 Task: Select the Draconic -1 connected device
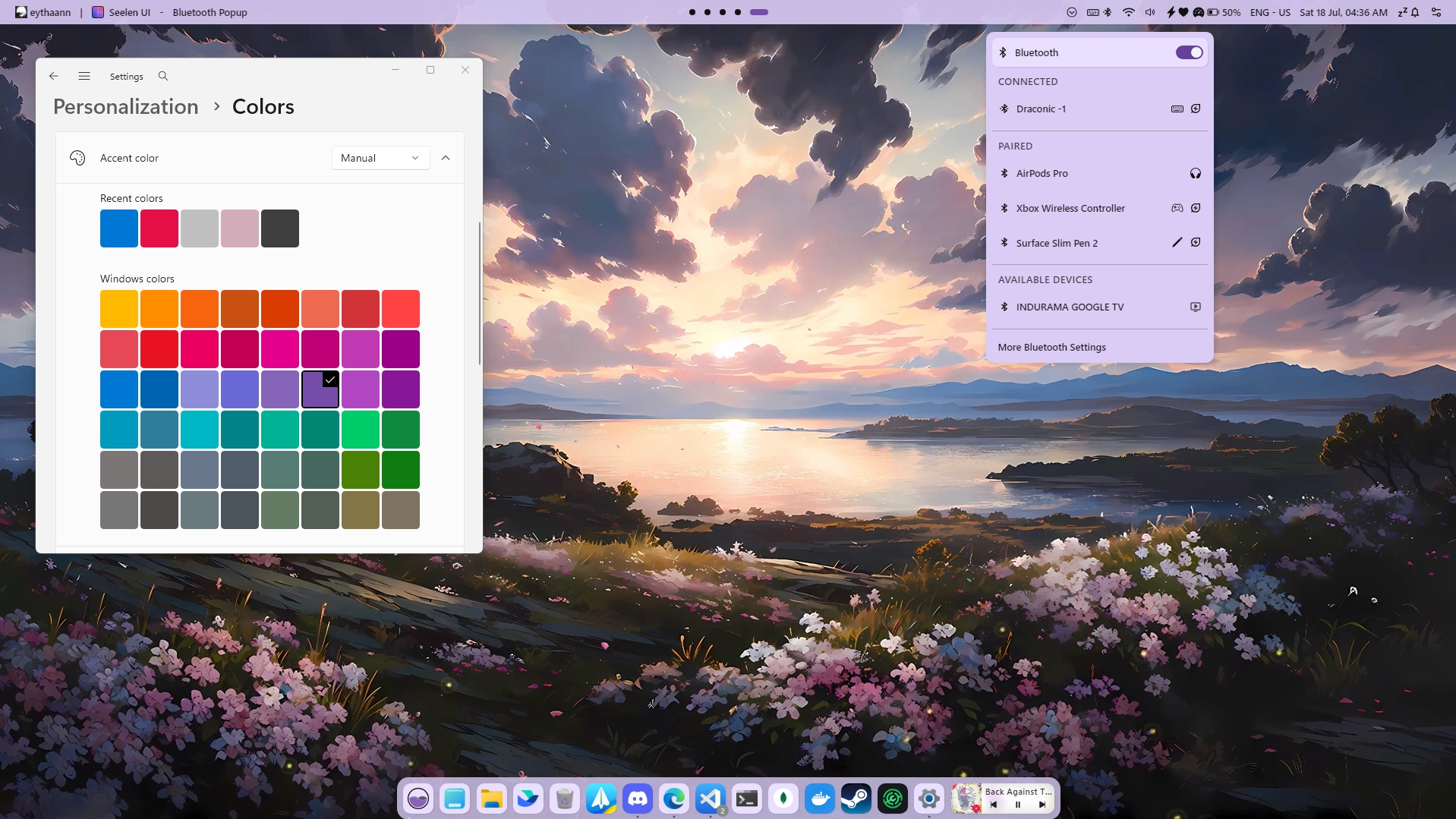click(x=1099, y=109)
